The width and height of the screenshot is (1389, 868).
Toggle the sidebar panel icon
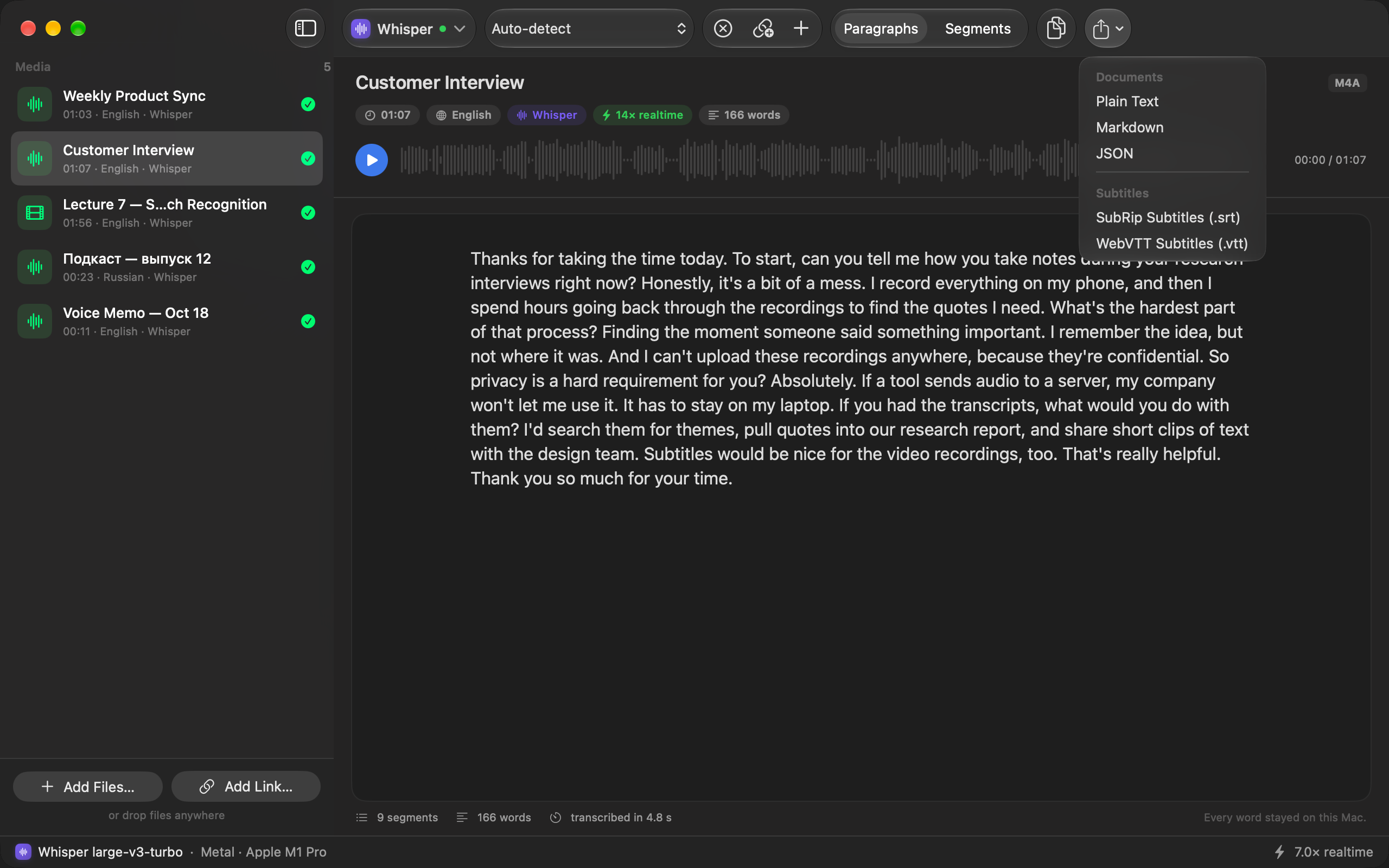[x=305, y=28]
